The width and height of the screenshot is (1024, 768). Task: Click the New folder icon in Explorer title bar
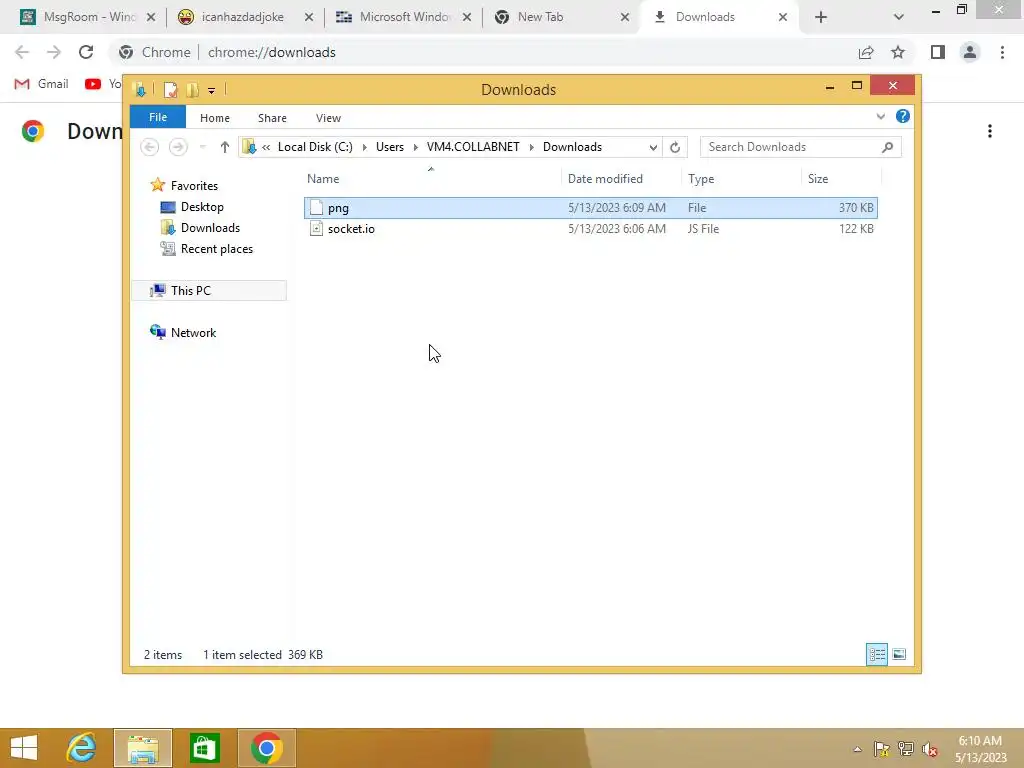click(x=192, y=89)
